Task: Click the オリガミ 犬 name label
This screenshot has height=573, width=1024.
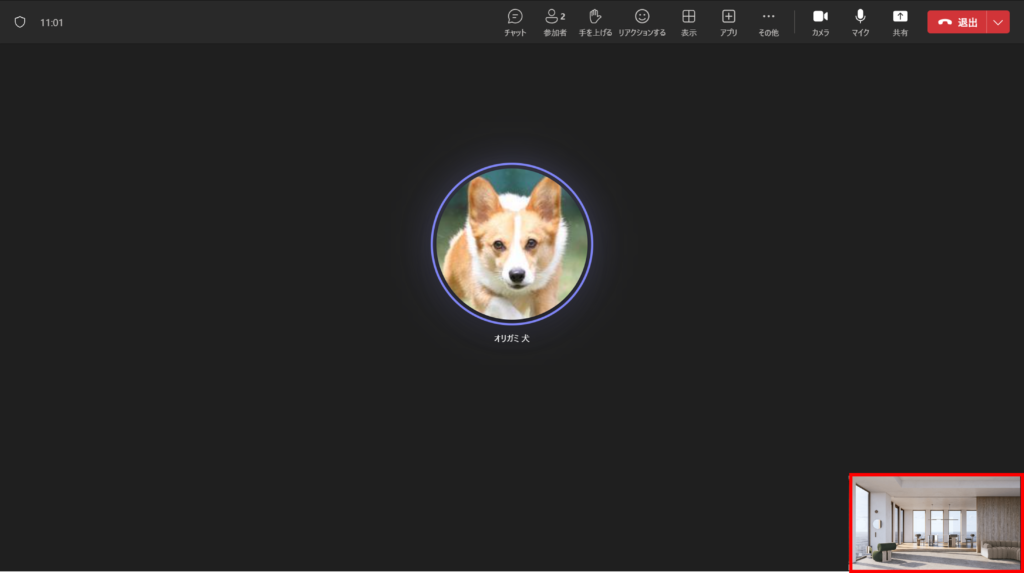Action: pyautogui.click(x=512, y=338)
